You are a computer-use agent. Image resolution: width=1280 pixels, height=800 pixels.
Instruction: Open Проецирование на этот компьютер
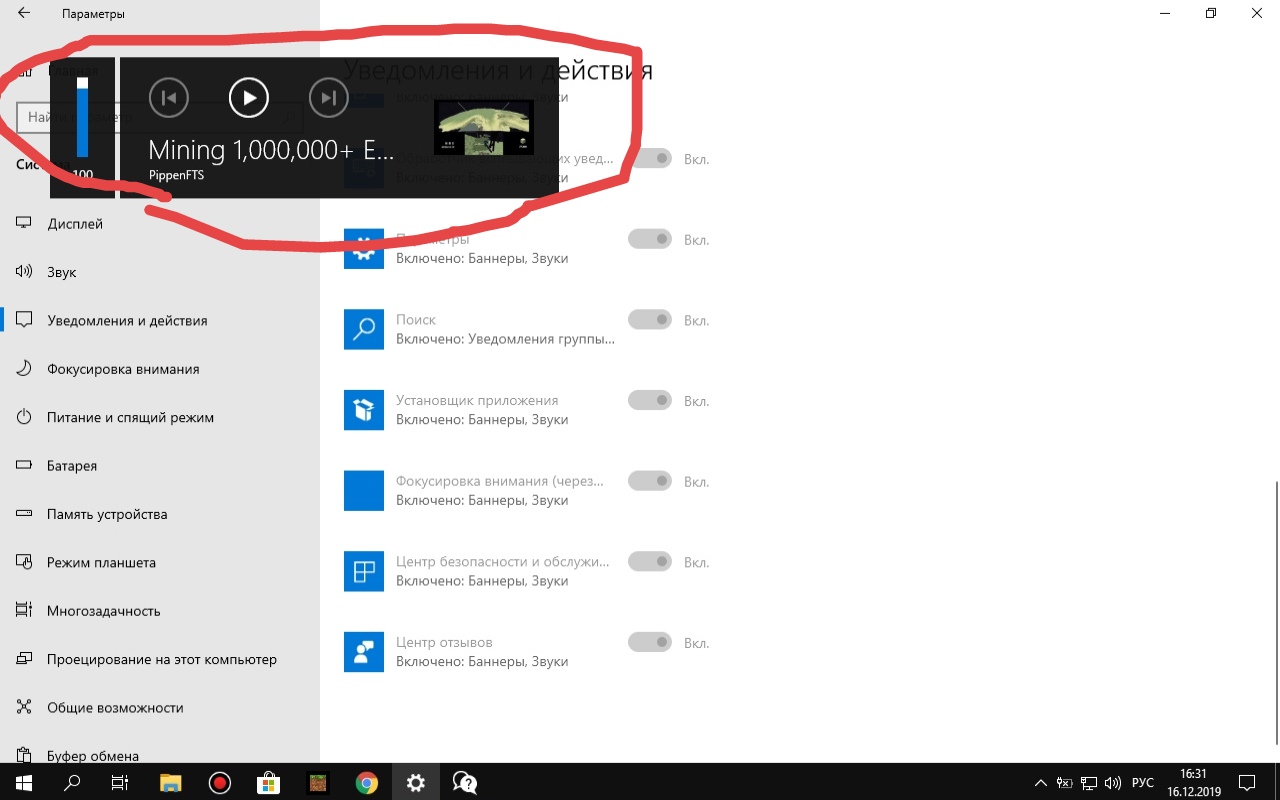(x=160, y=659)
